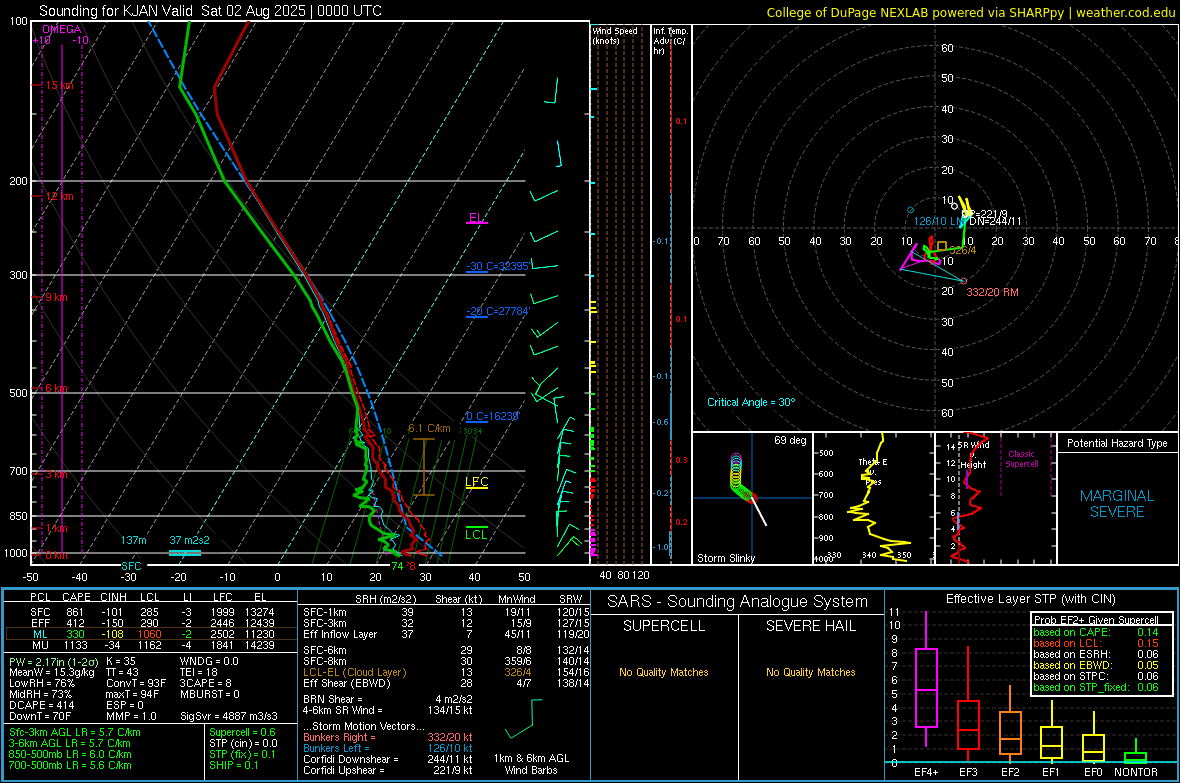The height and width of the screenshot is (783, 1180).
Task: Click the green LCL label on the skew-T
Action: [476, 534]
